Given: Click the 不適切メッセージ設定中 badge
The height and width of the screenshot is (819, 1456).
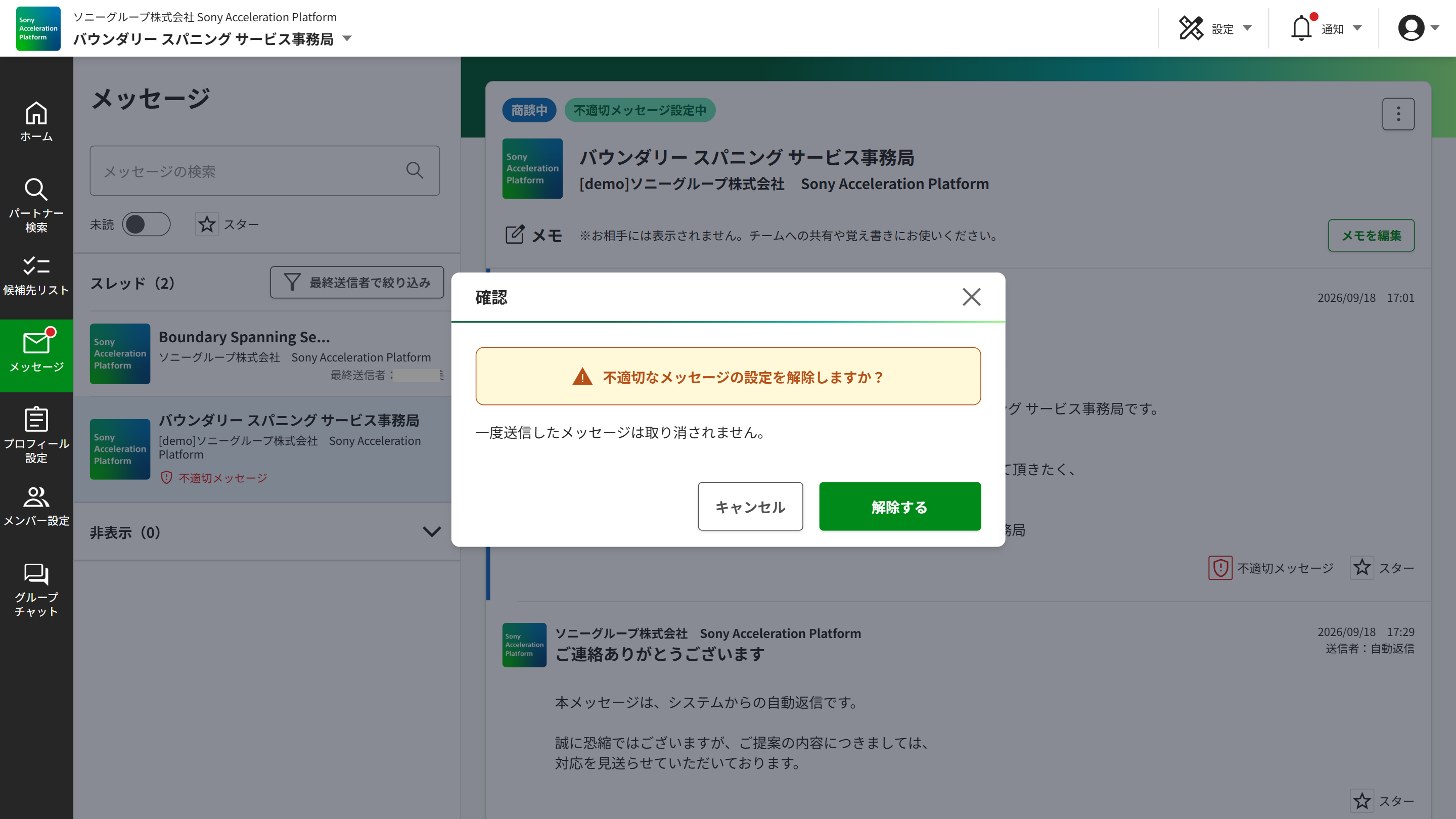Looking at the screenshot, I should click(x=640, y=110).
